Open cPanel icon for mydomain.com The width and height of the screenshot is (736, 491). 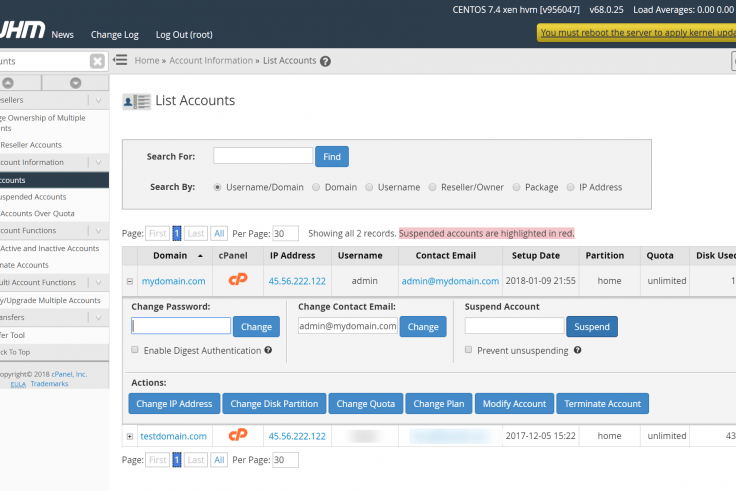point(238,280)
